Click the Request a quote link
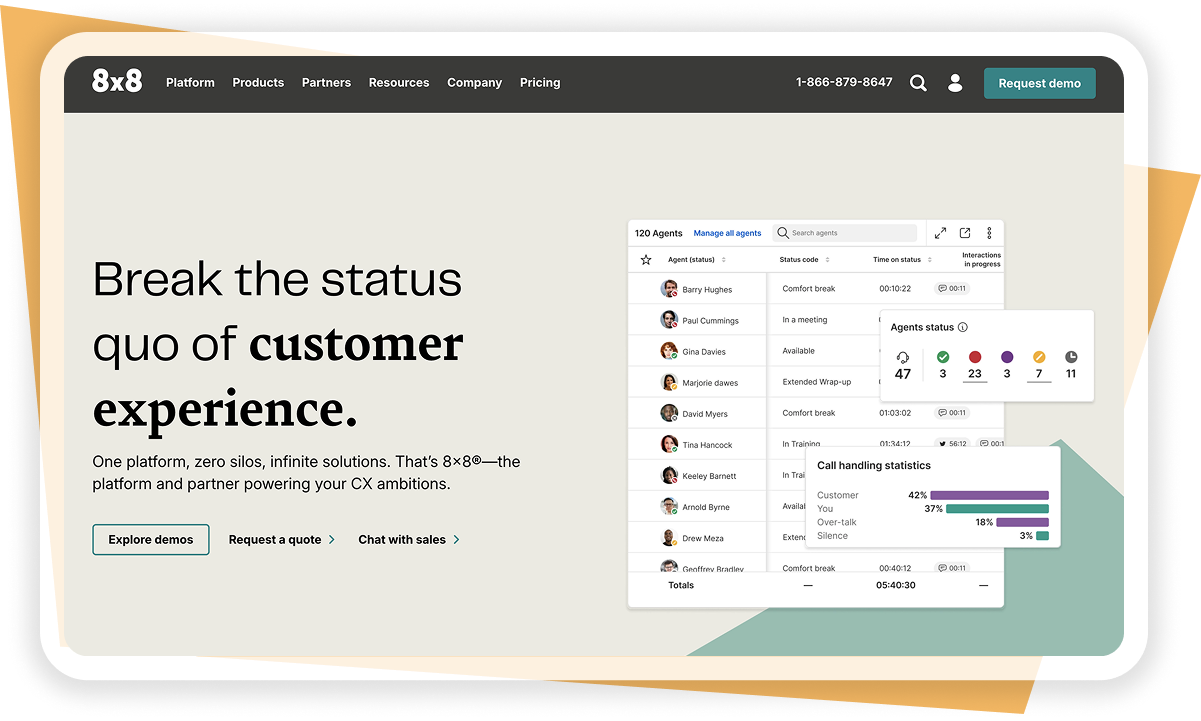The image size is (1201, 721). pos(275,539)
